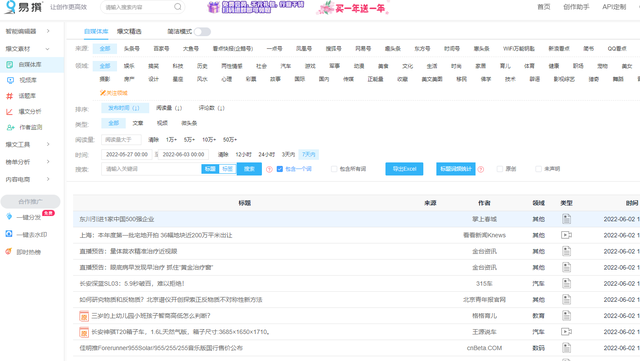Viewport: 640px width, 361px height.
Task: Open 视频库 in the sidebar
Action: (x=28, y=80)
